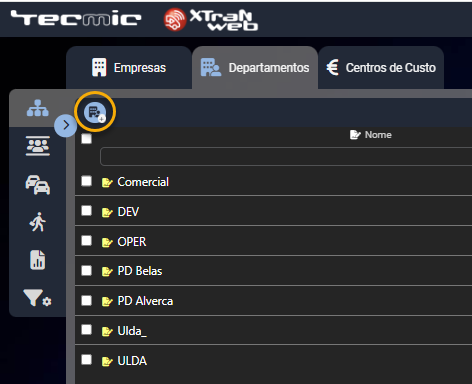Screen dimensions: 472x384
Task: Open the organization structure sidebar icon
Action: click(x=38, y=108)
